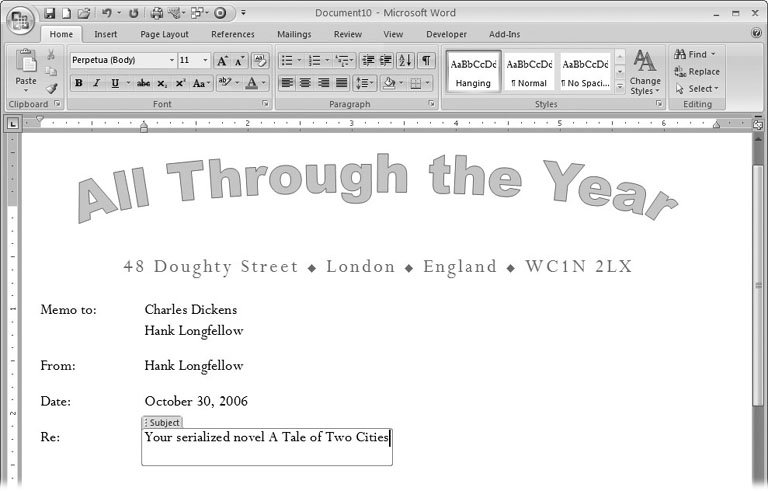Image resolution: width=768 pixels, height=491 pixels.
Task: Show or hide paragraph marks
Action: (x=426, y=61)
